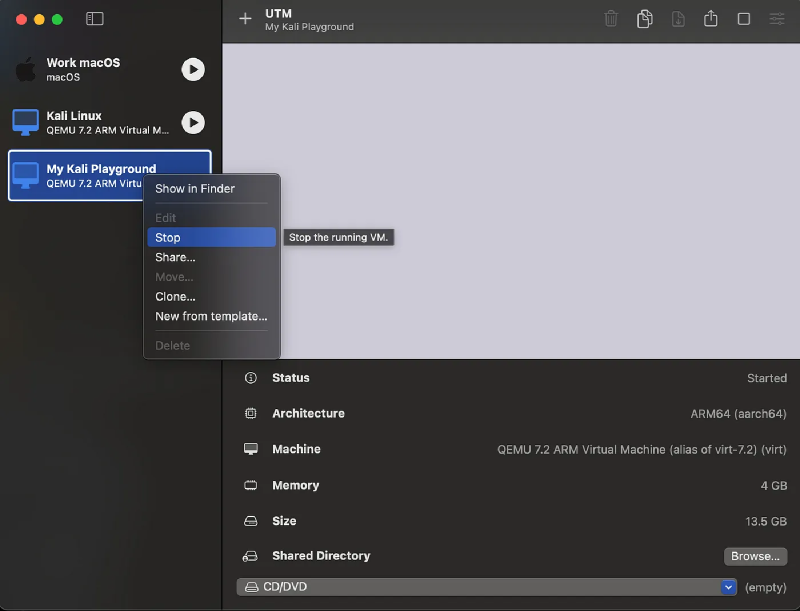
Task: Click the trash delete icon in toolbar
Action: [611, 19]
